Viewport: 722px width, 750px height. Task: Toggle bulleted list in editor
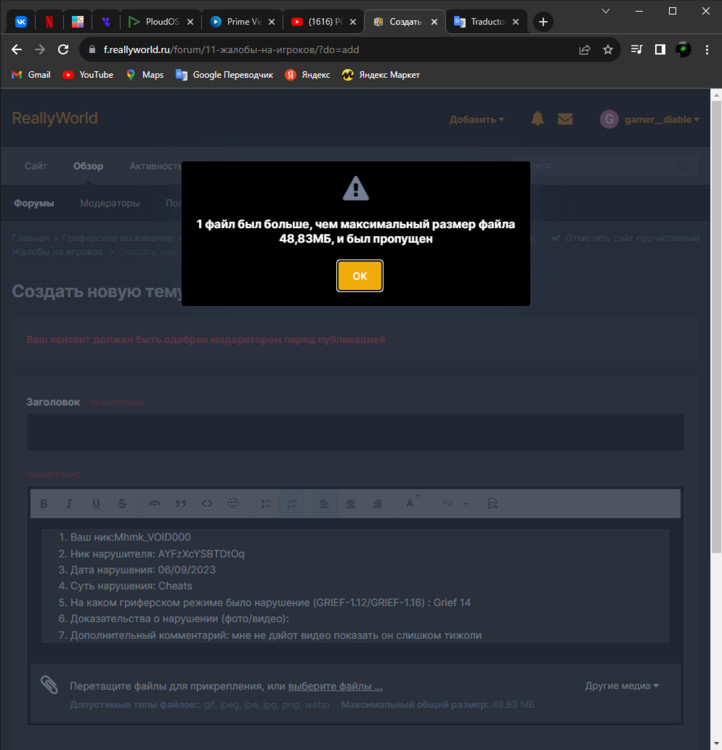[266, 504]
